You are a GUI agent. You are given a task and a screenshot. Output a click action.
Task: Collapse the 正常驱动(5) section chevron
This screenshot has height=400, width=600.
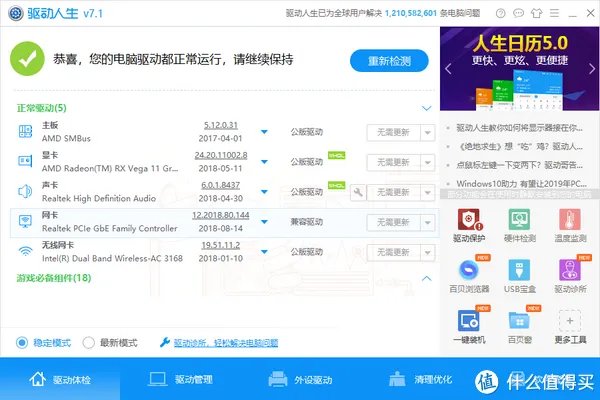[426, 108]
